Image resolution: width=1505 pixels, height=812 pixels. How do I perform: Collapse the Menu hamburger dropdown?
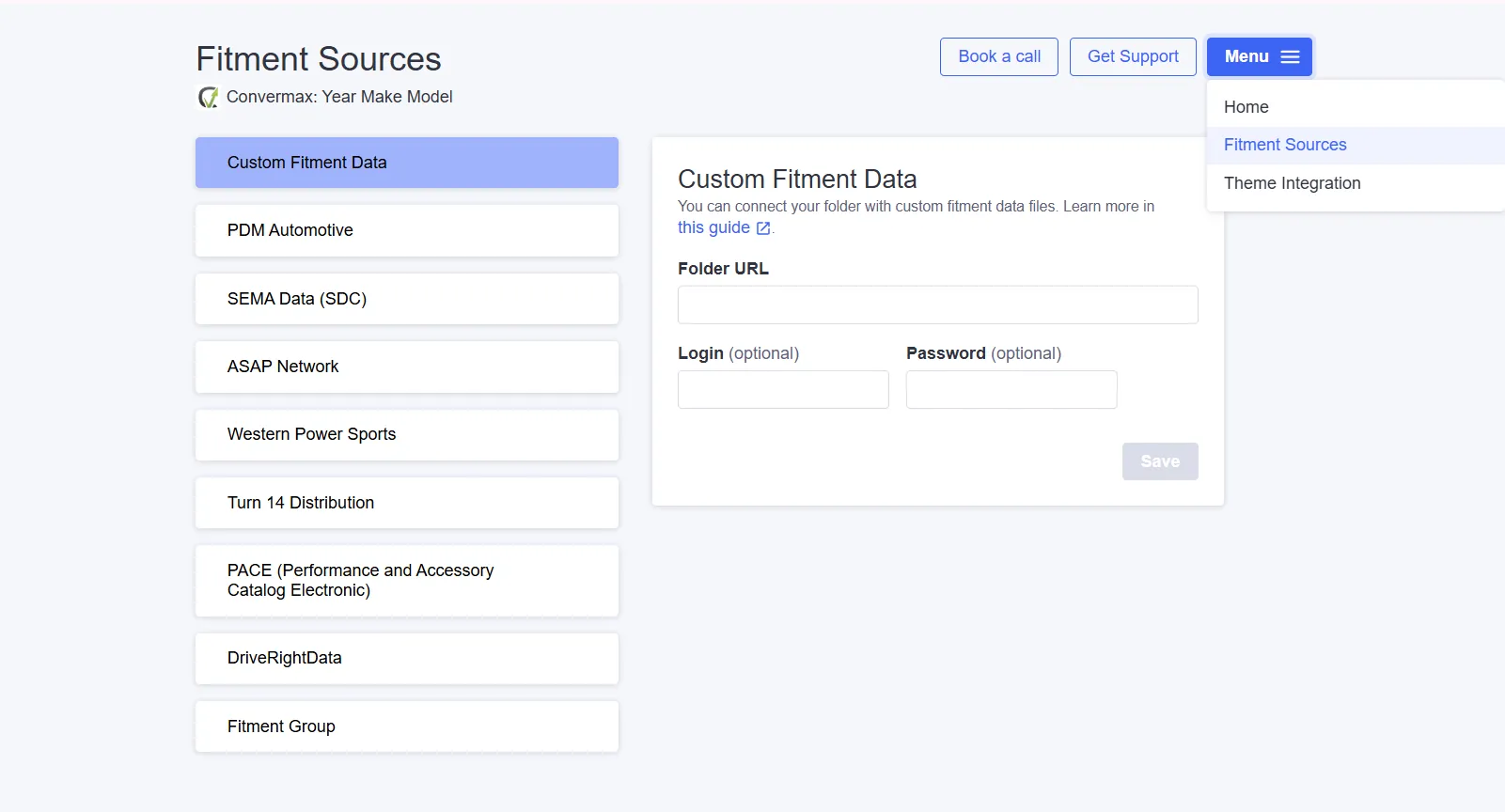point(1259,57)
